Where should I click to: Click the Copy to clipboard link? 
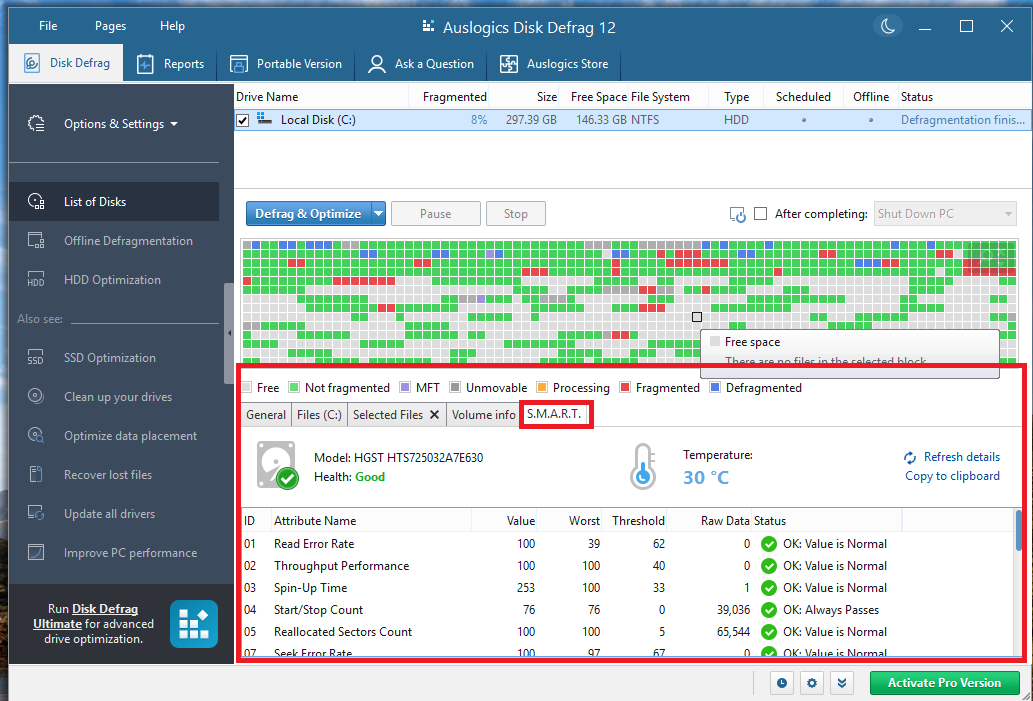(952, 476)
